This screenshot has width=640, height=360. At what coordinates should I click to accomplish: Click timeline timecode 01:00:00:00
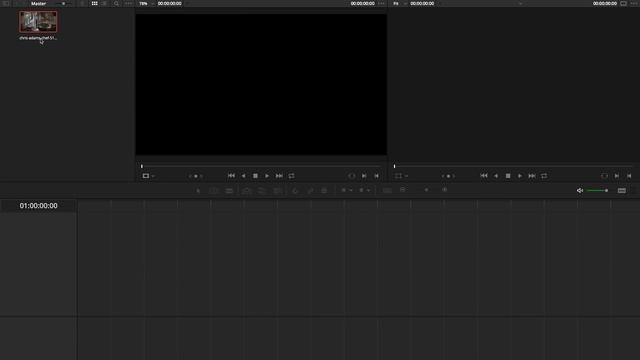38,206
